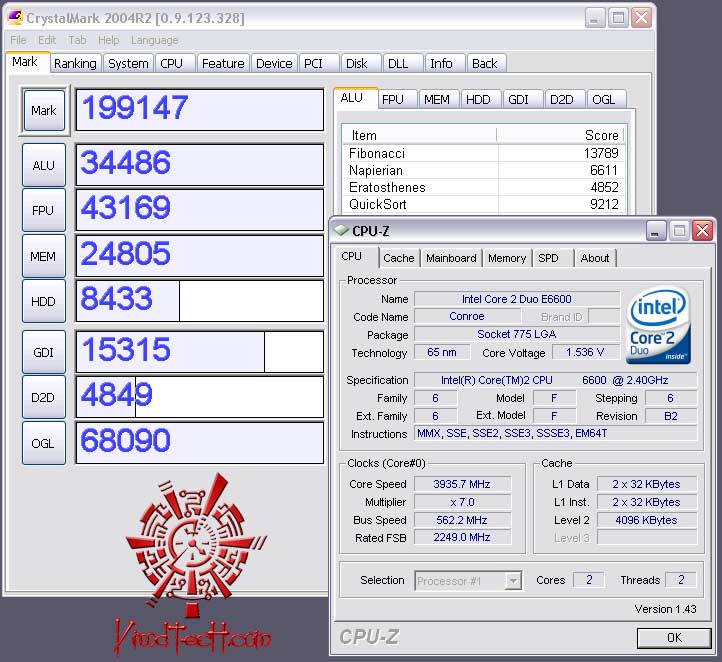Select the Eratosthenes result row
This screenshot has width=722, height=662.
483,187
